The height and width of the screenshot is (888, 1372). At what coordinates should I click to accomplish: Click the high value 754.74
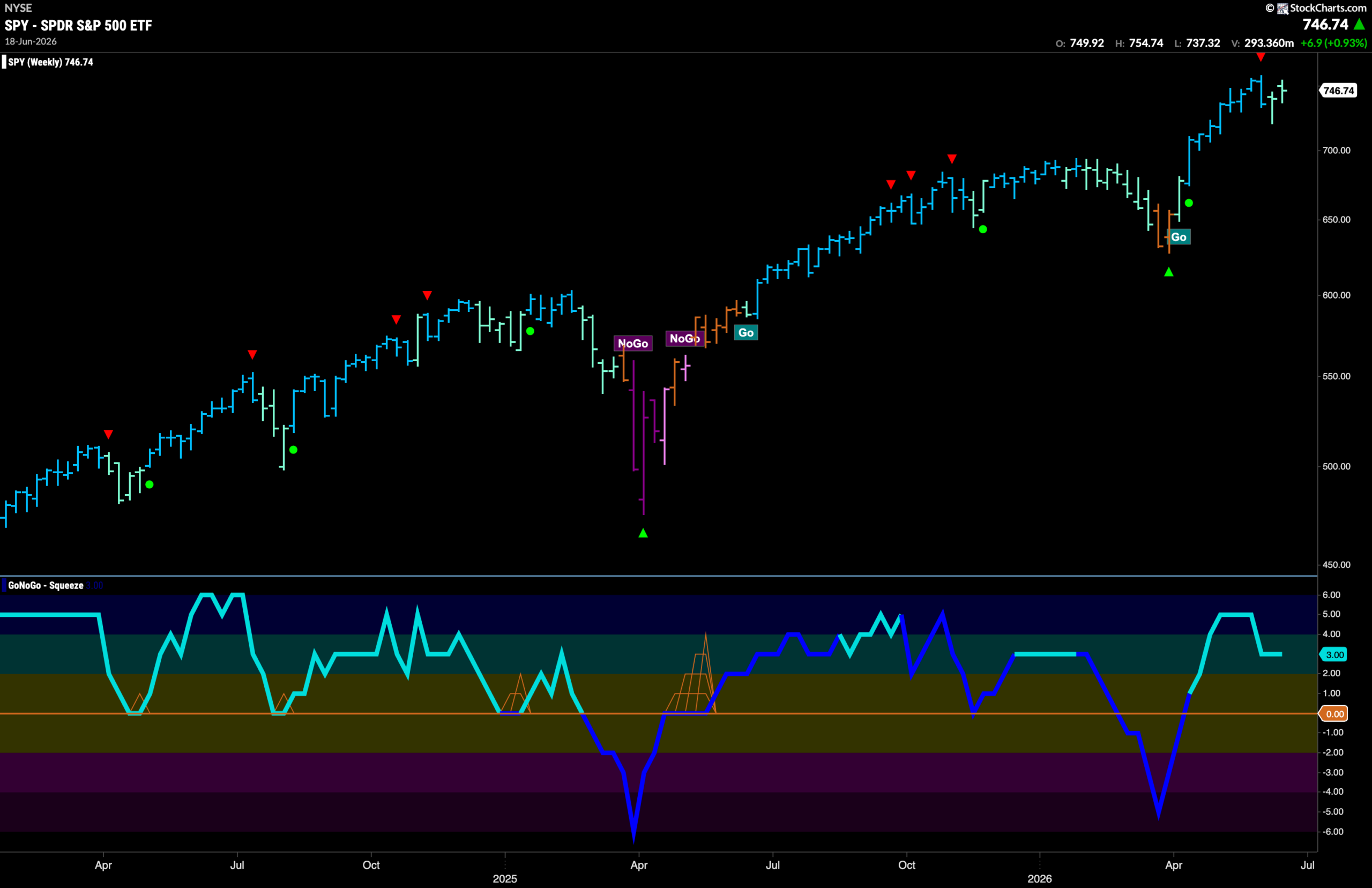pos(1146,43)
